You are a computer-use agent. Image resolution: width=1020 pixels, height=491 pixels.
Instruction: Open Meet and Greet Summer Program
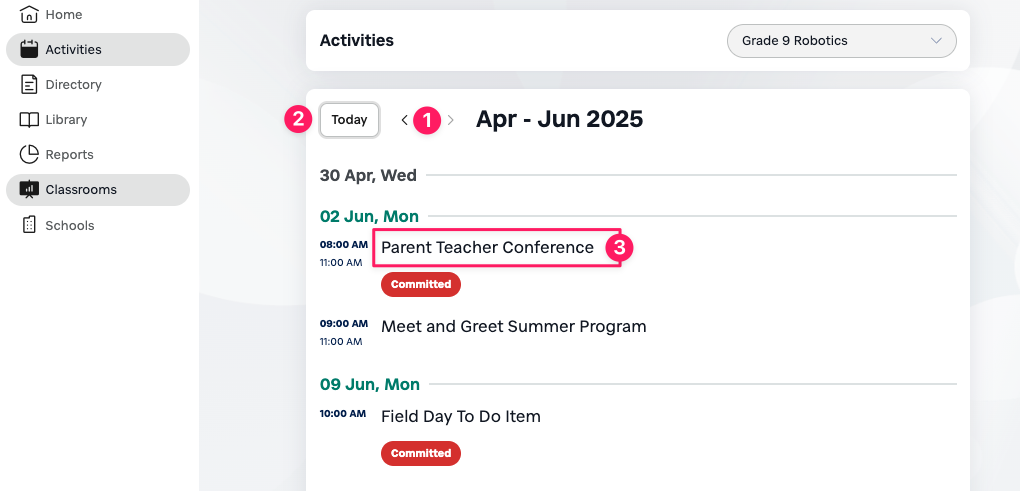coord(513,326)
